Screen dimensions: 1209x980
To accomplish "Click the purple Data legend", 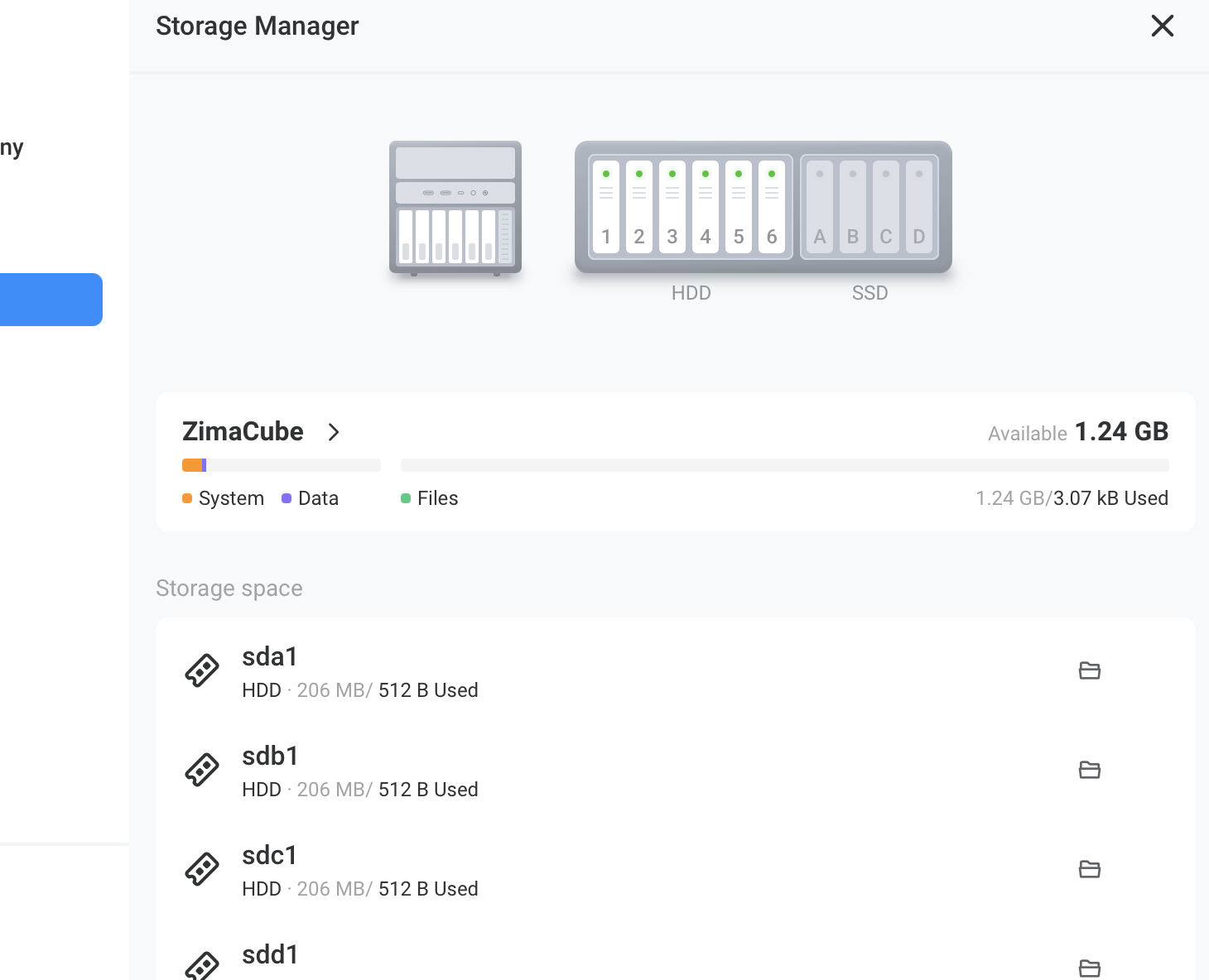I will tap(311, 498).
